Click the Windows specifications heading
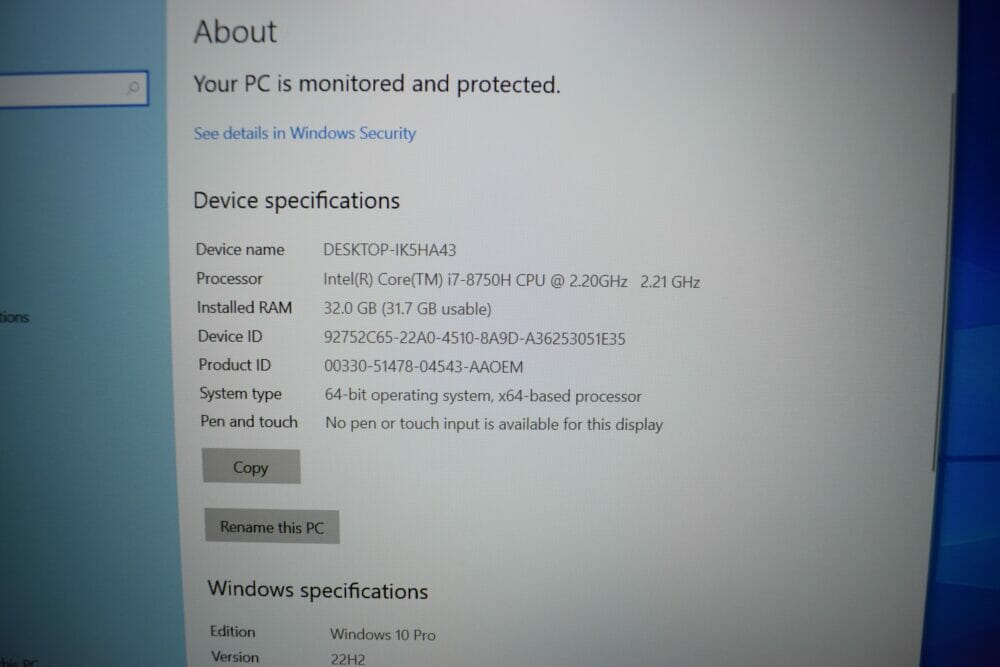 click(318, 590)
